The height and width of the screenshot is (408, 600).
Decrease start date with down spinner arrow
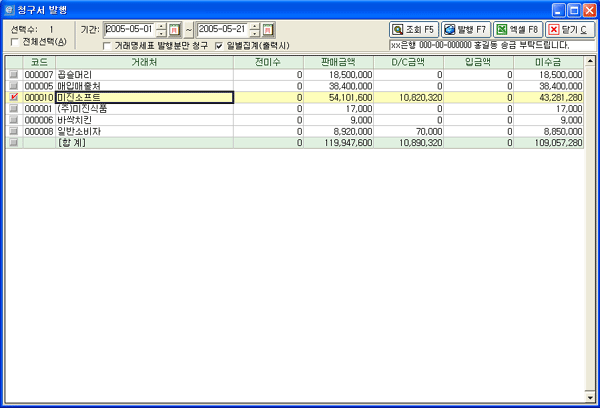(162, 33)
